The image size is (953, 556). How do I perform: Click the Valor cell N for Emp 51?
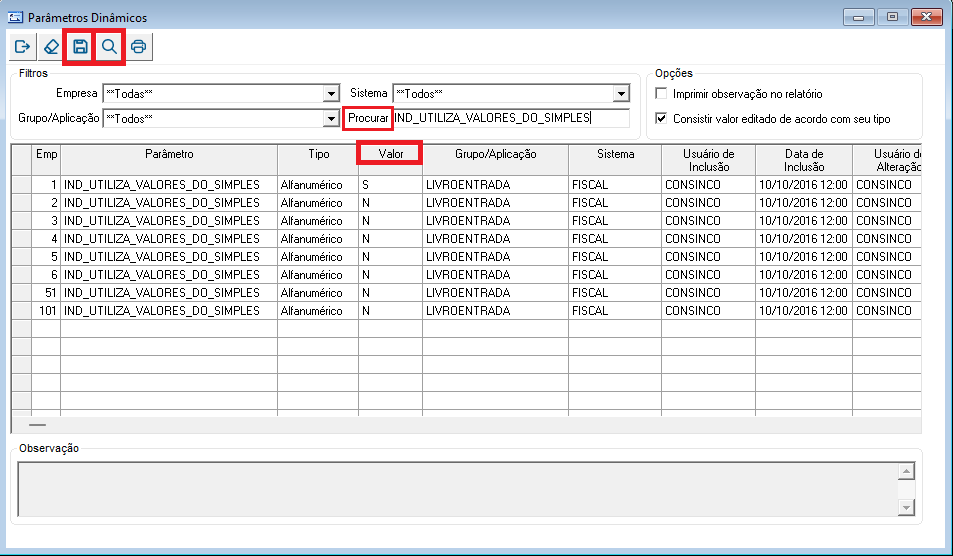tap(390, 293)
